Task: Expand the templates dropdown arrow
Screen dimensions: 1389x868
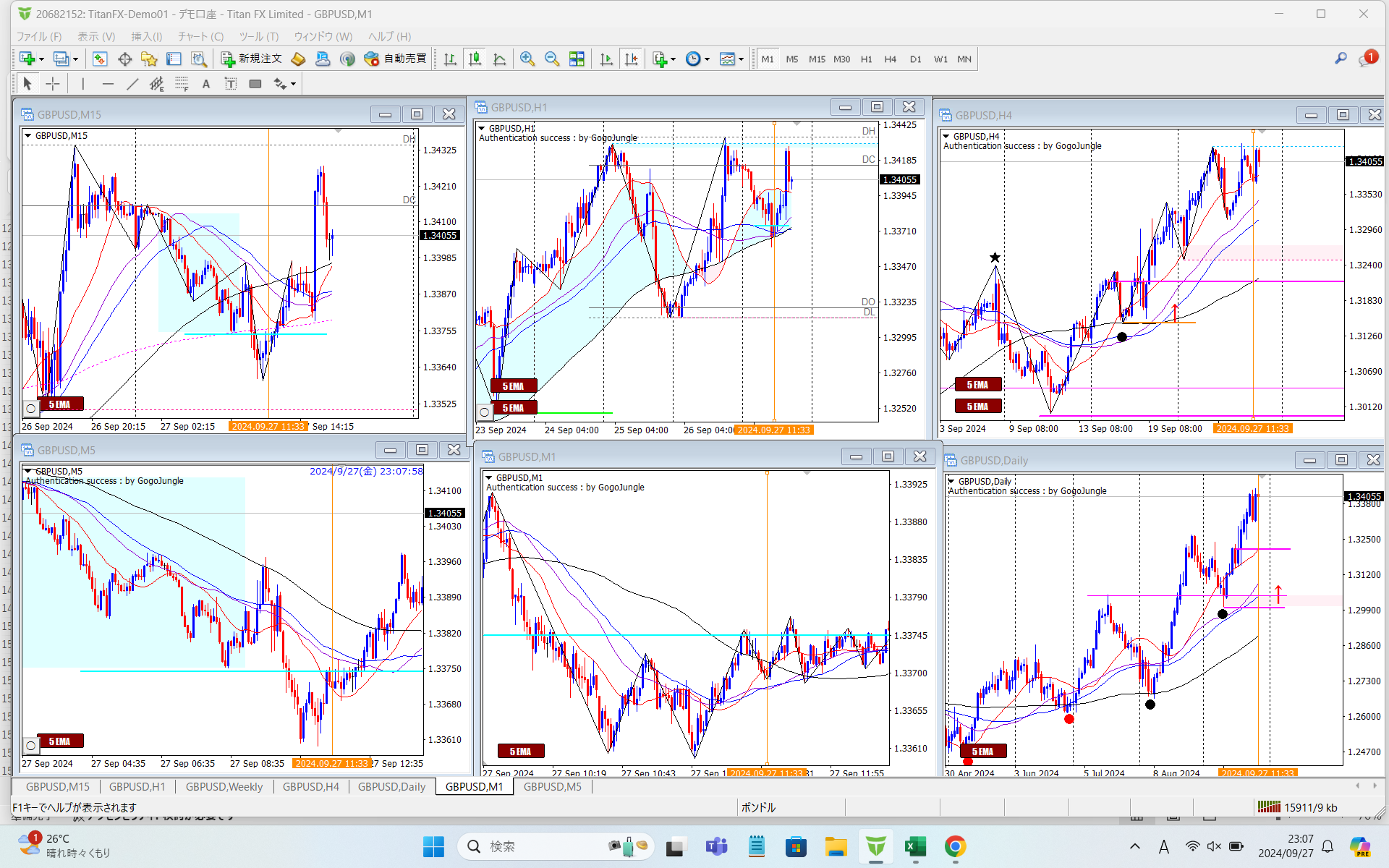Action: coord(741,59)
